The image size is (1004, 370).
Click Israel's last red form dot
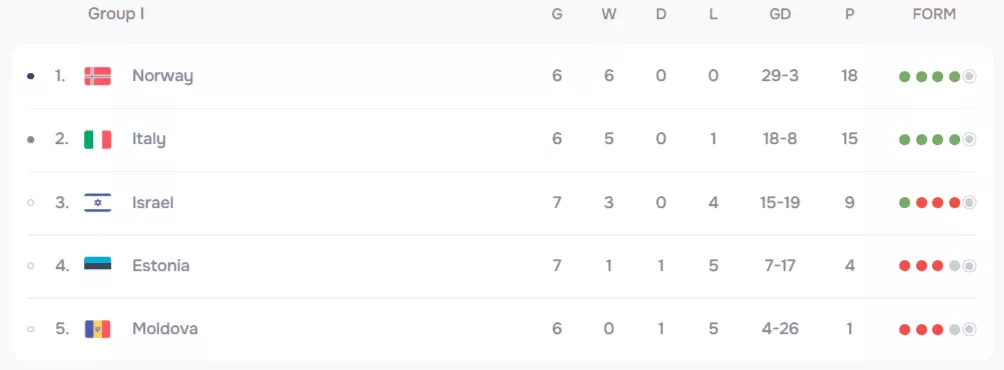pyautogui.click(x=954, y=203)
